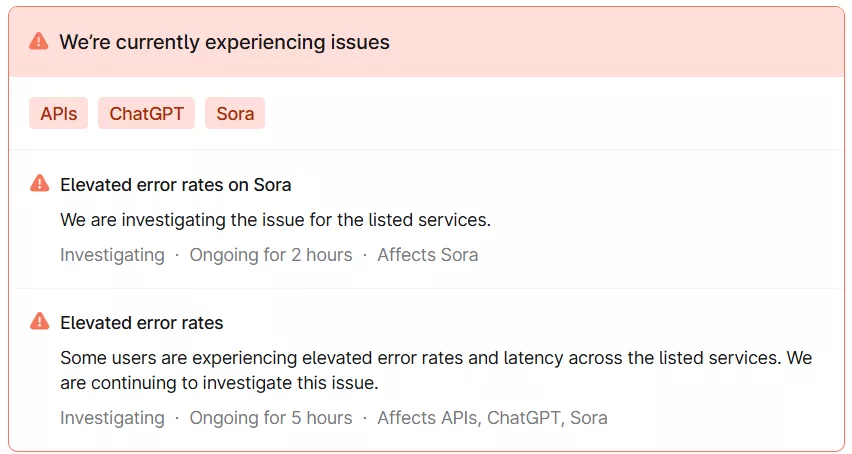Click the "Ongoing for 5 hours" label
Screen dimensions: 852x454
coord(271,418)
